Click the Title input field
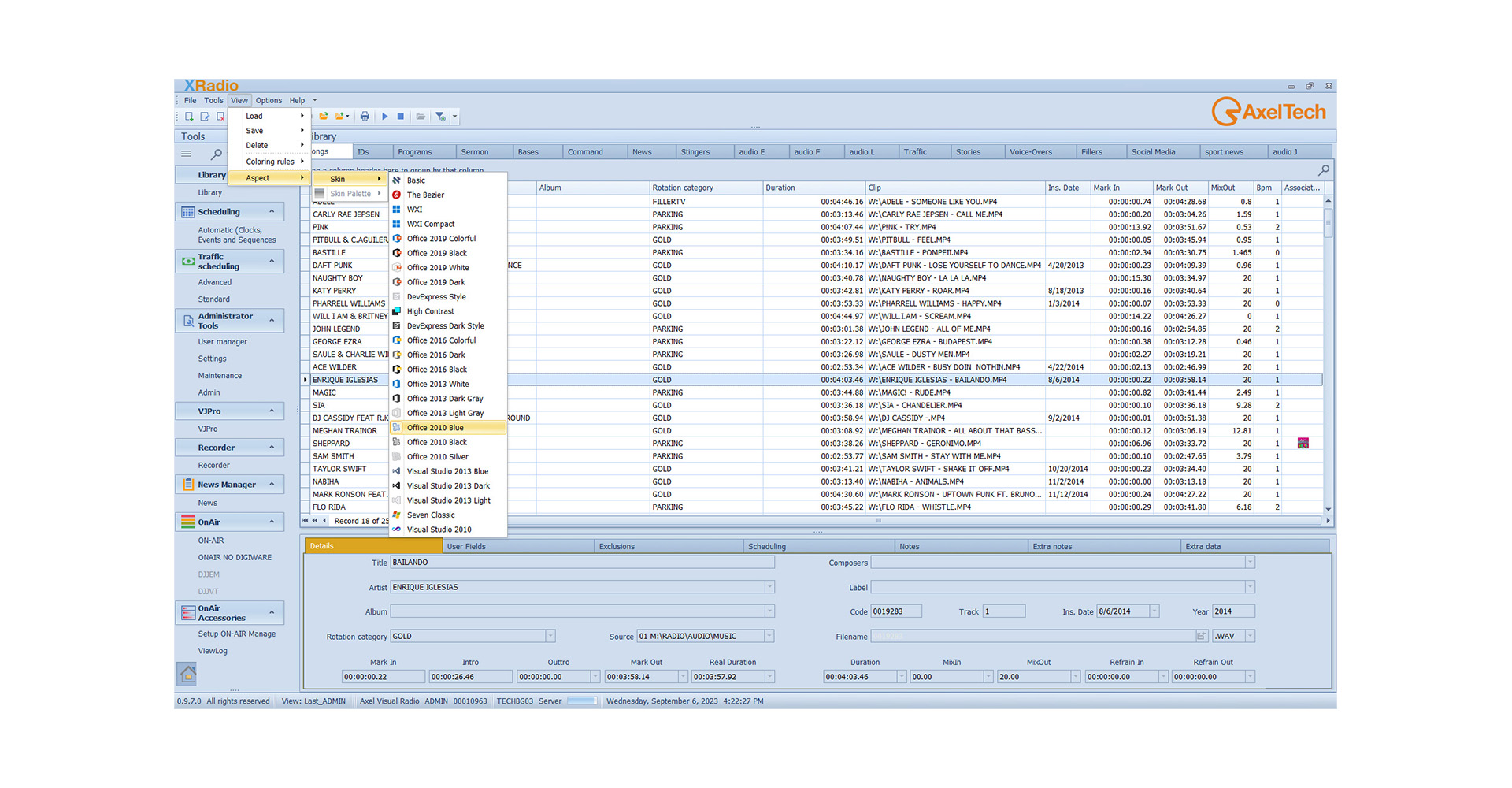Image resolution: width=1512 pixels, height=788 pixels. pyautogui.click(x=582, y=563)
